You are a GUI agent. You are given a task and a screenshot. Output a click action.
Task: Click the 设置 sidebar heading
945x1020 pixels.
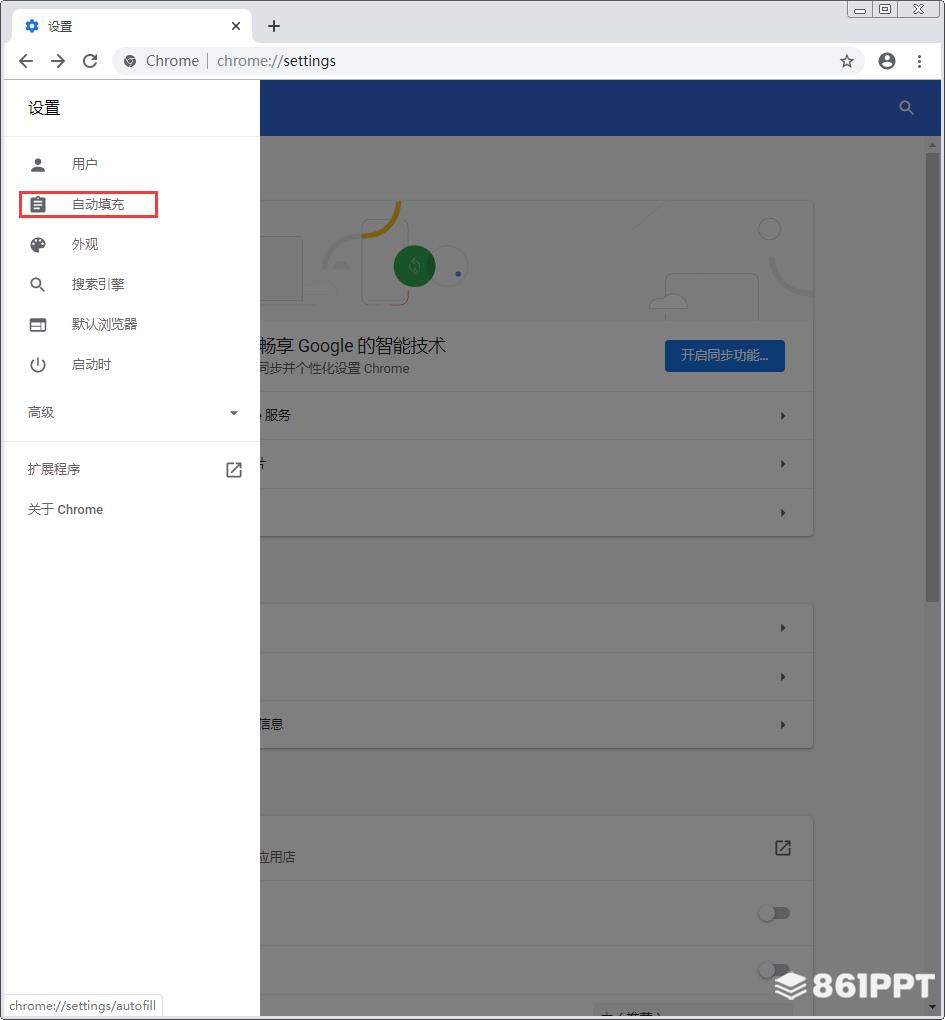tap(44, 108)
